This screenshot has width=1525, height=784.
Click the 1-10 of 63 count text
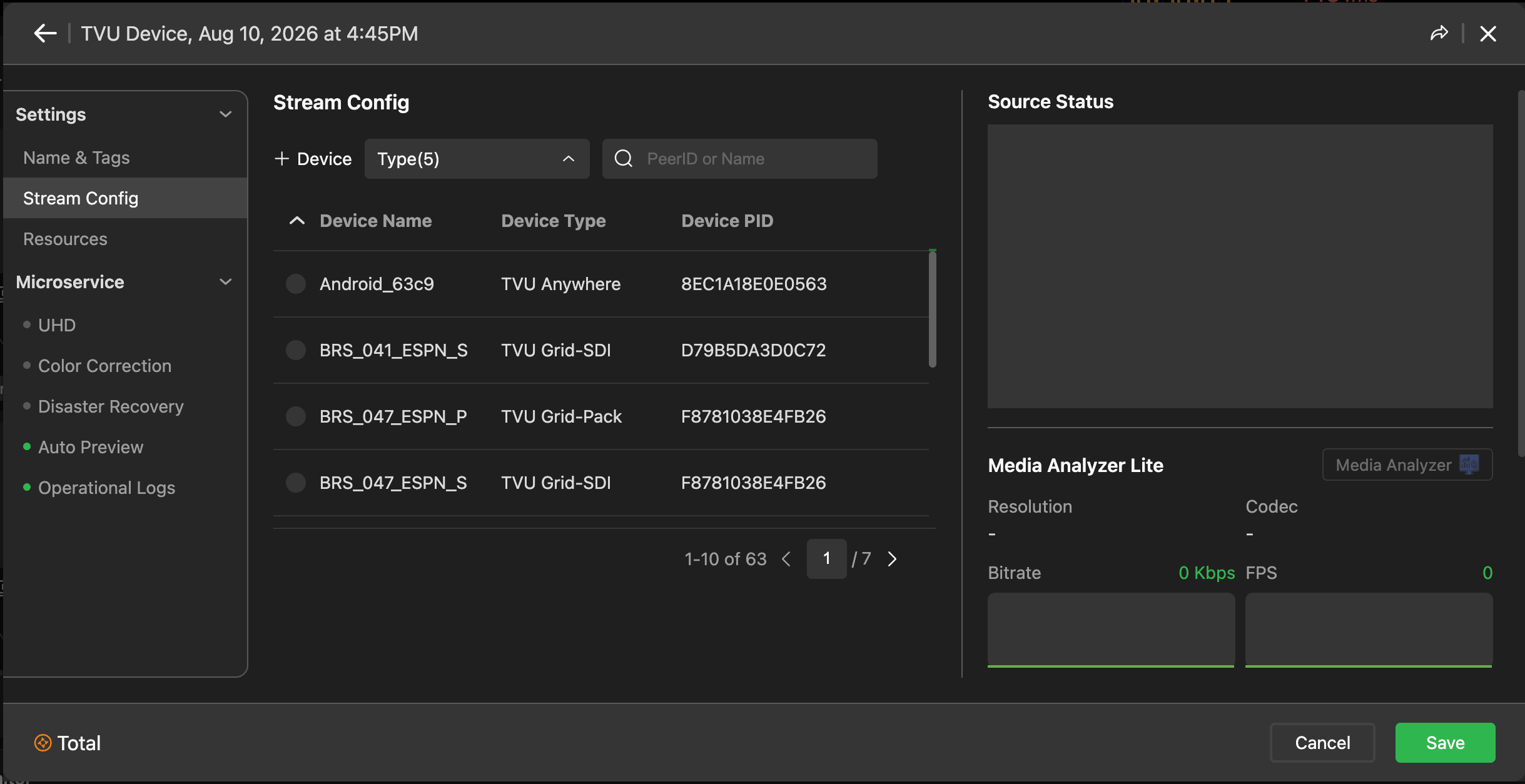click(x=726, y=559)
